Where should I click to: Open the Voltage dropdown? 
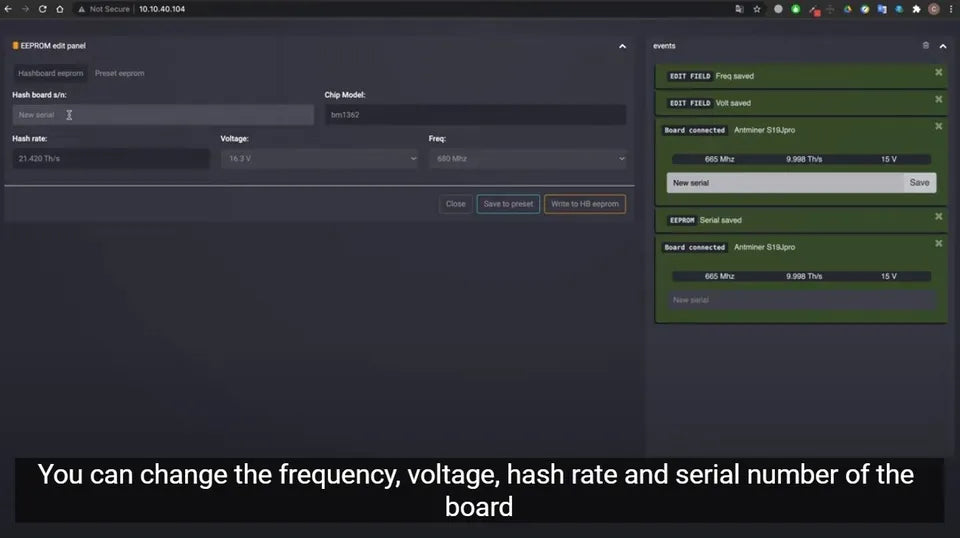pos(319,159)
